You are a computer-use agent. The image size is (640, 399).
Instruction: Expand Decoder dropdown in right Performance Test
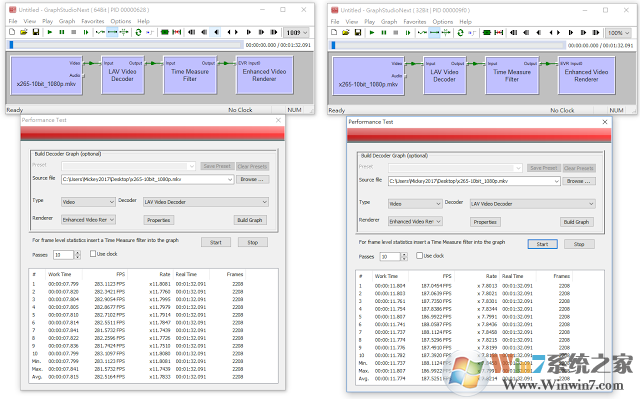(x=591, y=204)
